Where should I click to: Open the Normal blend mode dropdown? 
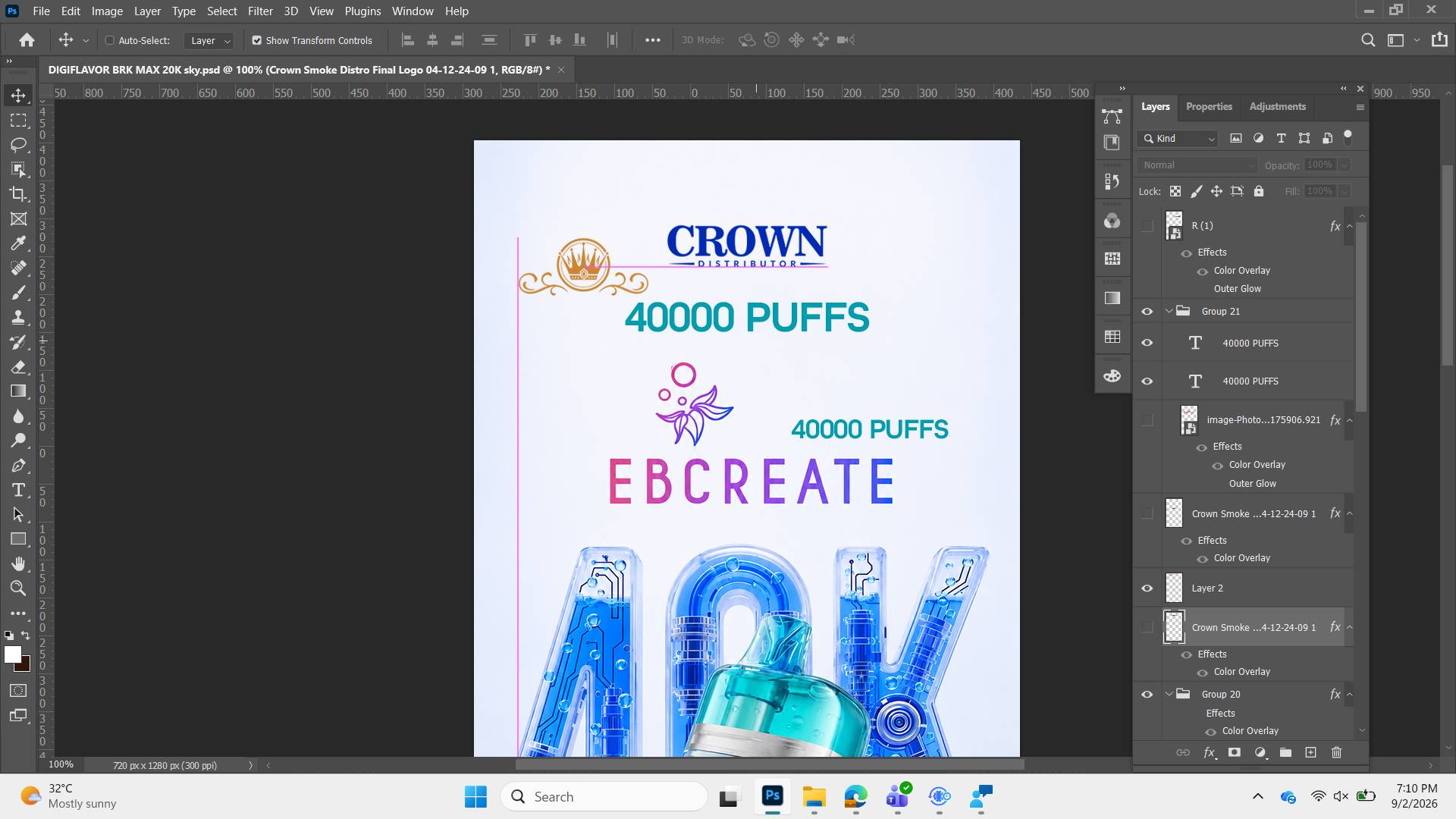click(1197, 165)
